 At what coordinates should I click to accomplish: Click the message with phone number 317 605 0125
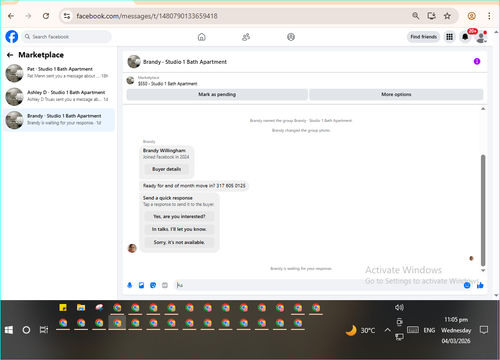click(x=194, y=186)
